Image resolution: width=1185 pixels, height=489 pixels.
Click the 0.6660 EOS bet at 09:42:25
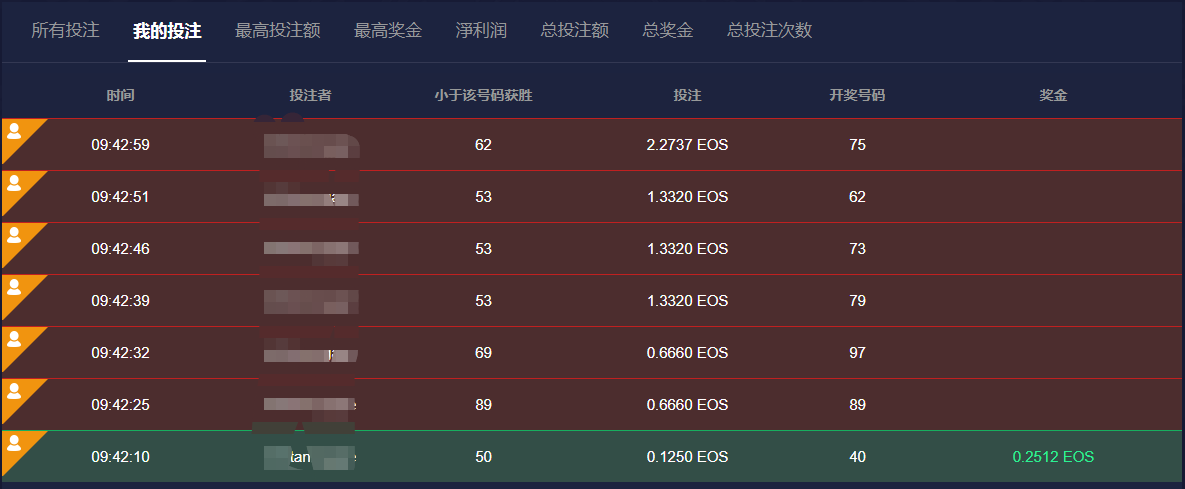(x=688, y=405)
